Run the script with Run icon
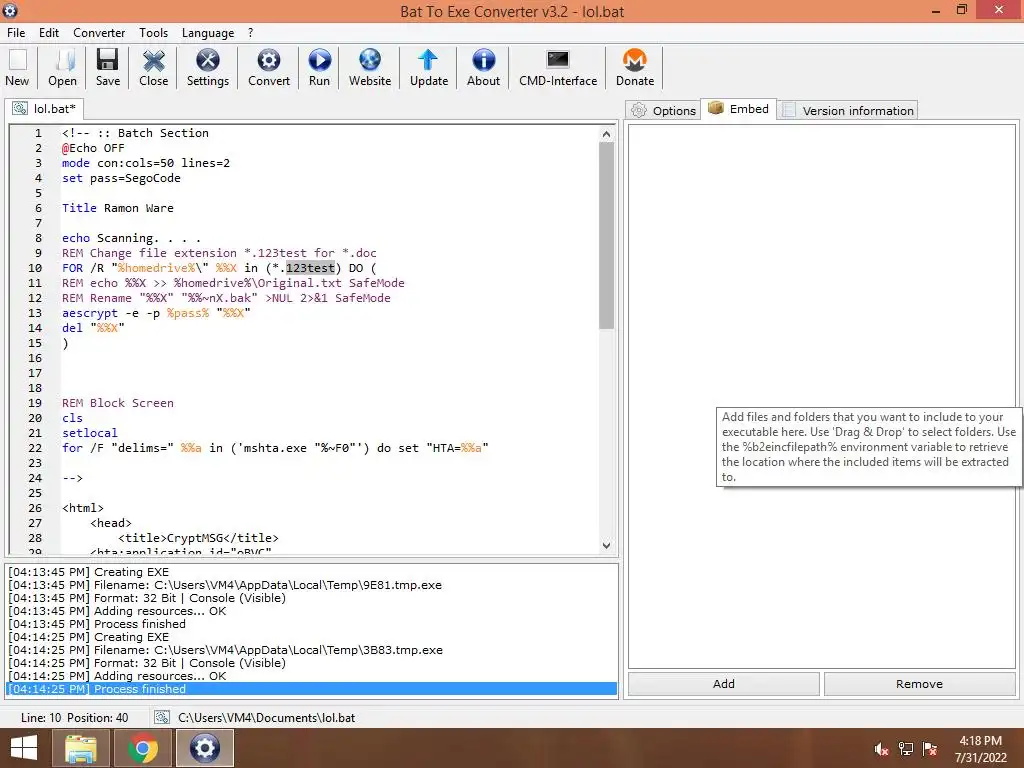The image size is (1024, 768). tap(319, 67)
